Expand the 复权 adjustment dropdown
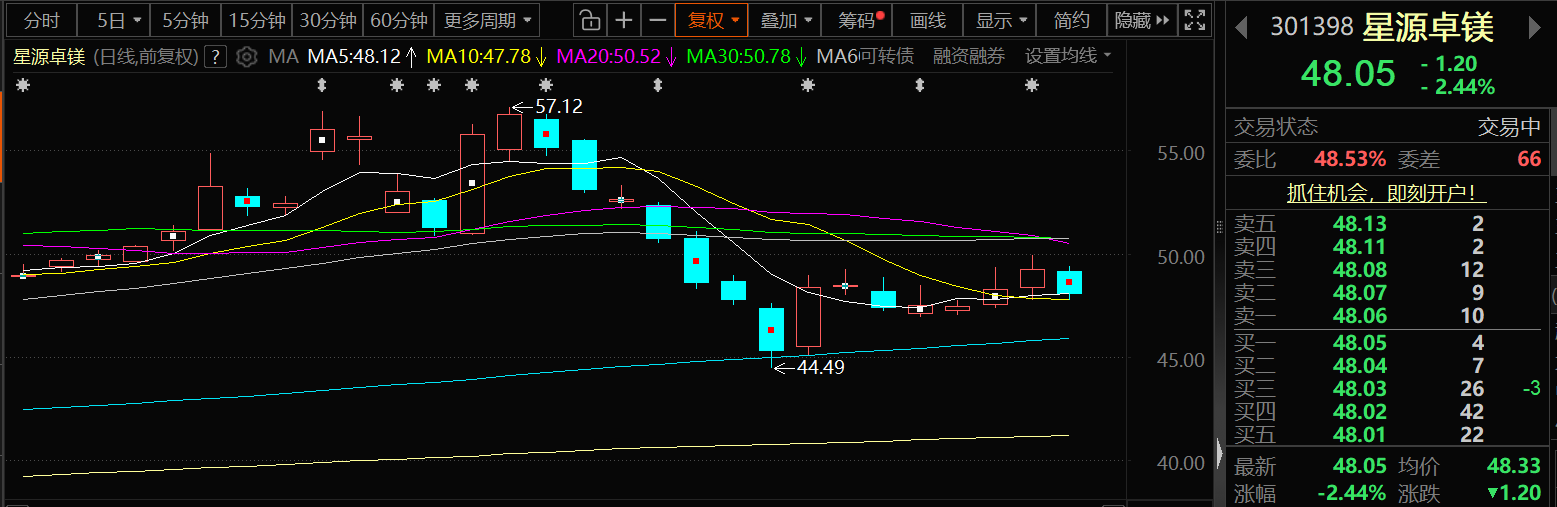Image resolution: width=1557 pixels, height=507 pixels. coord(712,20)
